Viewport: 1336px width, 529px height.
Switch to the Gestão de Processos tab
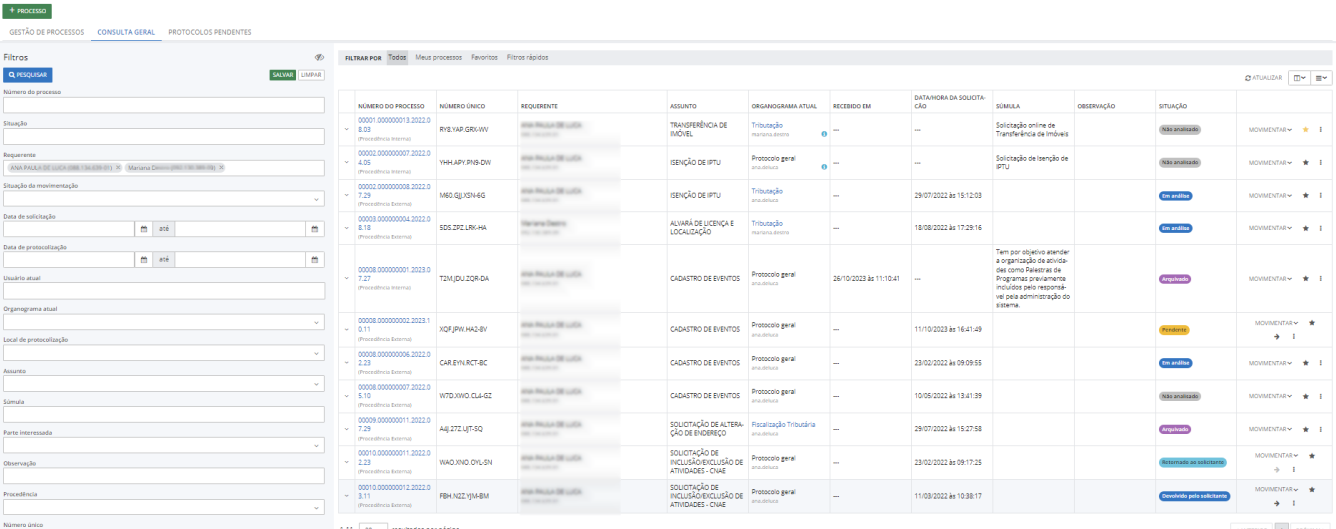(x=46, y=32)
